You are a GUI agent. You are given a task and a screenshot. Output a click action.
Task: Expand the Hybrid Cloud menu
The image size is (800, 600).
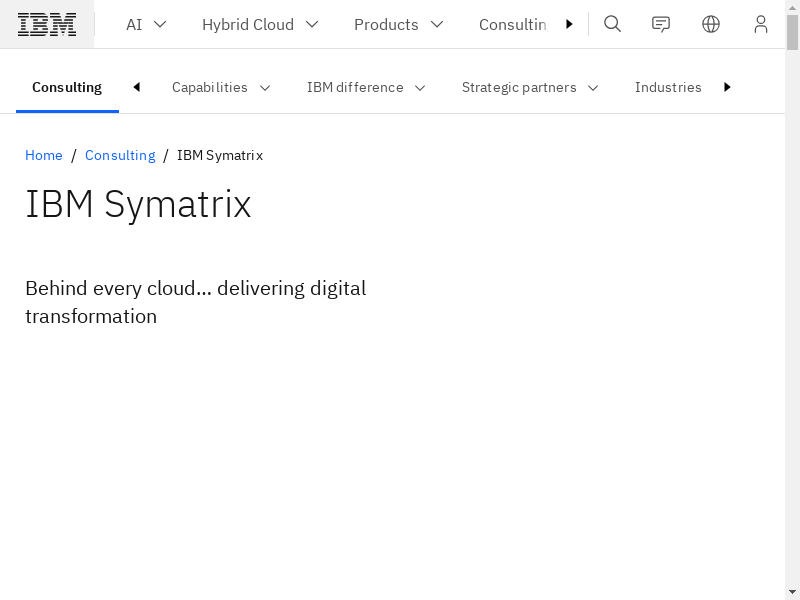point(260,24)
